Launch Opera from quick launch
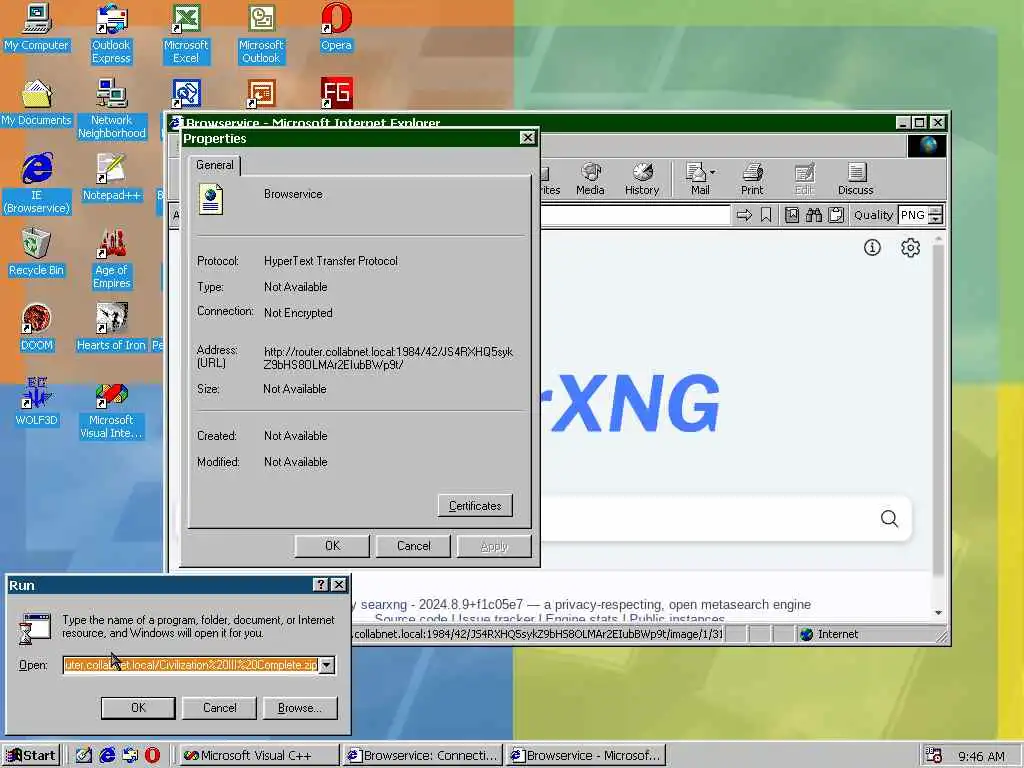The image size is (1024, 768). click(152, 755)
